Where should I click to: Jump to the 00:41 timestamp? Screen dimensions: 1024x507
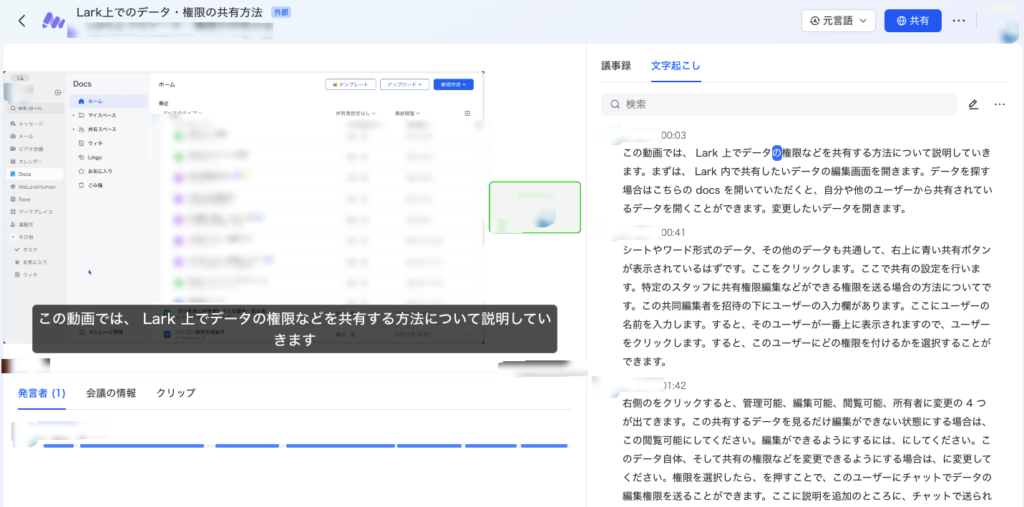(x=673, y=233)
